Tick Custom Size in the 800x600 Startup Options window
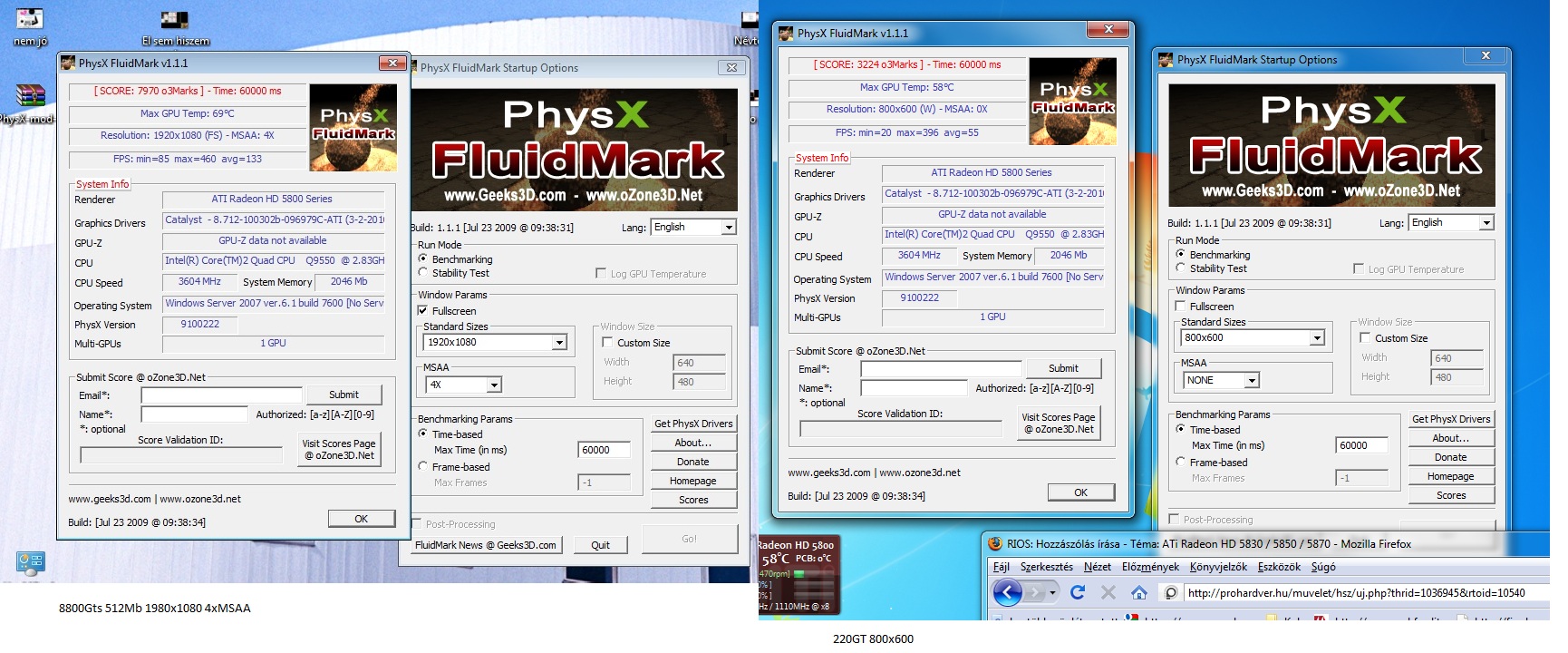Image resolution: width=1568 pixels, height=653 pixels. [1365, 338]
